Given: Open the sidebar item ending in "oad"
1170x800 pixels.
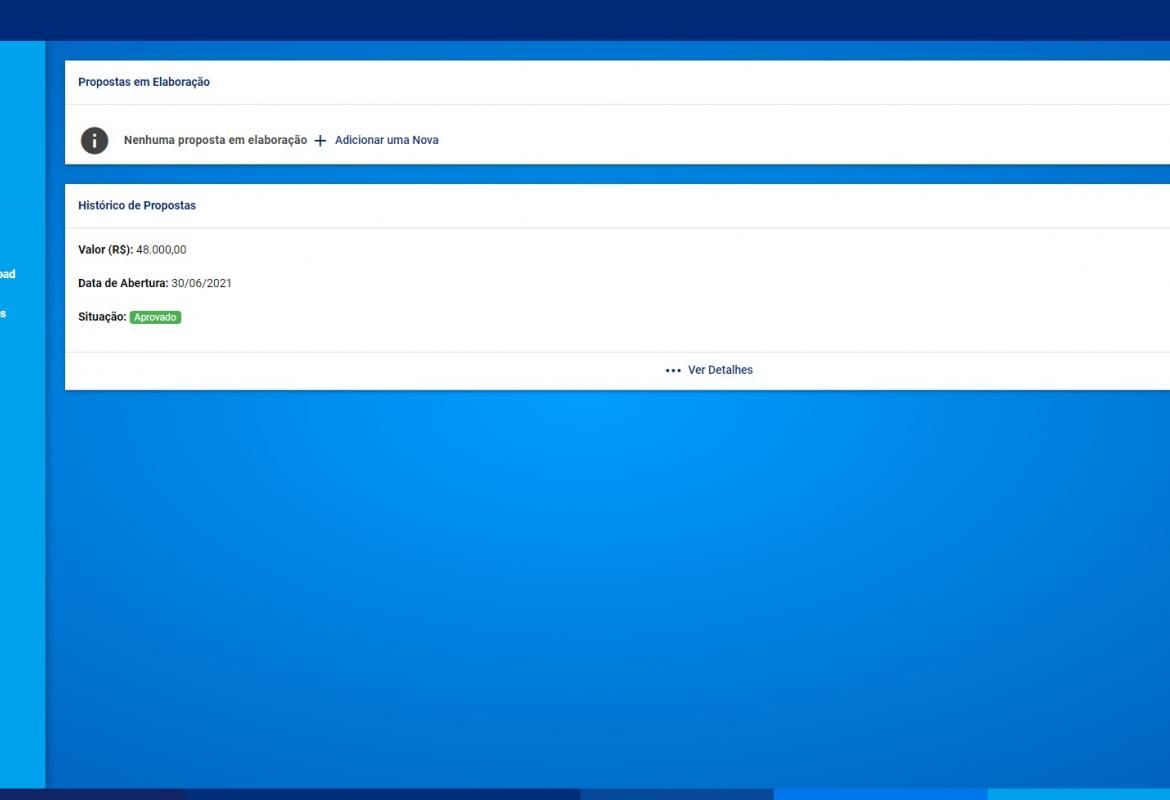Looking at the screenshot, I should click(x=8, y=274).
